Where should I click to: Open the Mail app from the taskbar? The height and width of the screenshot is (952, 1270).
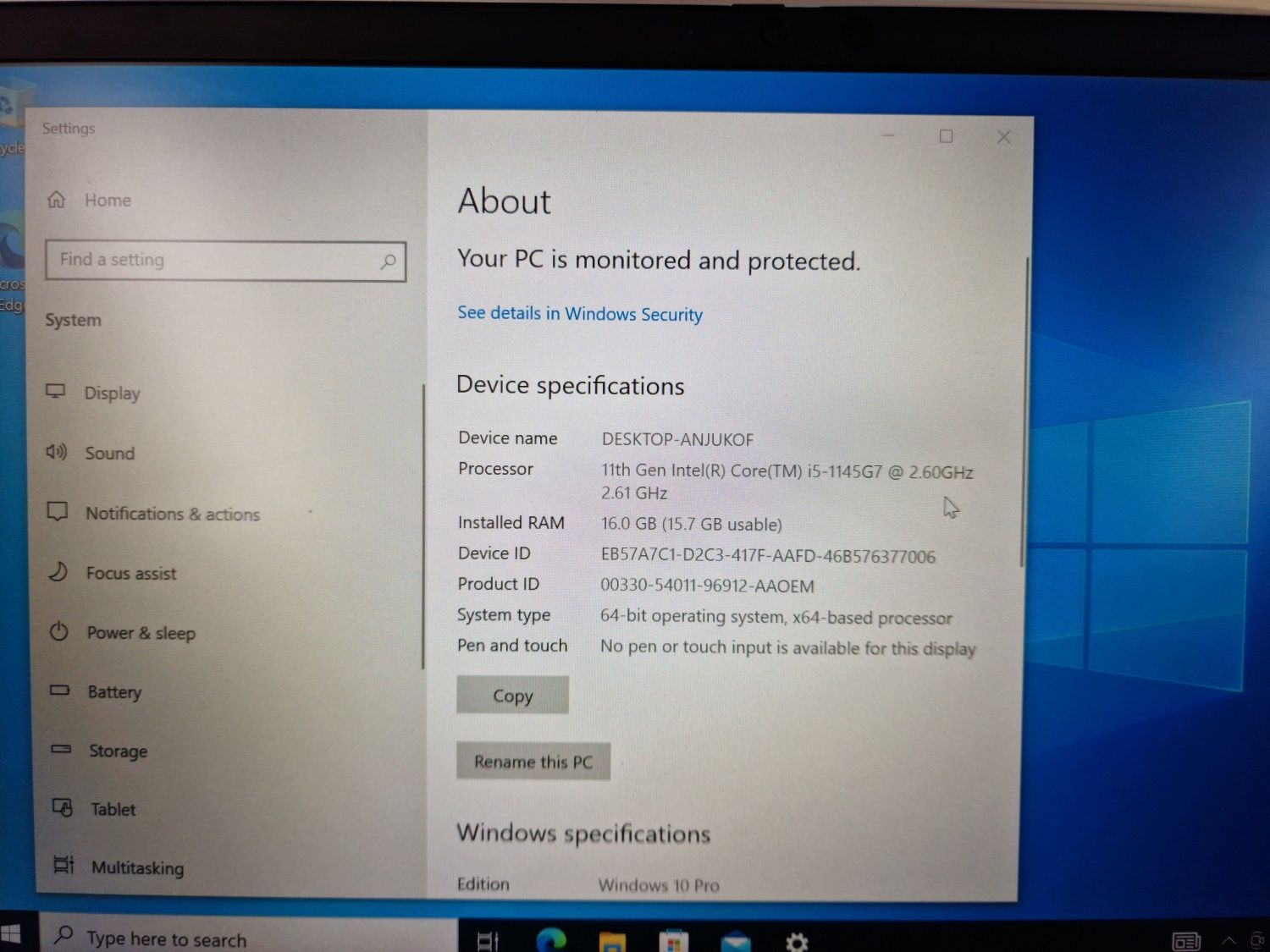pyautogui.click(x=736, y=941)
